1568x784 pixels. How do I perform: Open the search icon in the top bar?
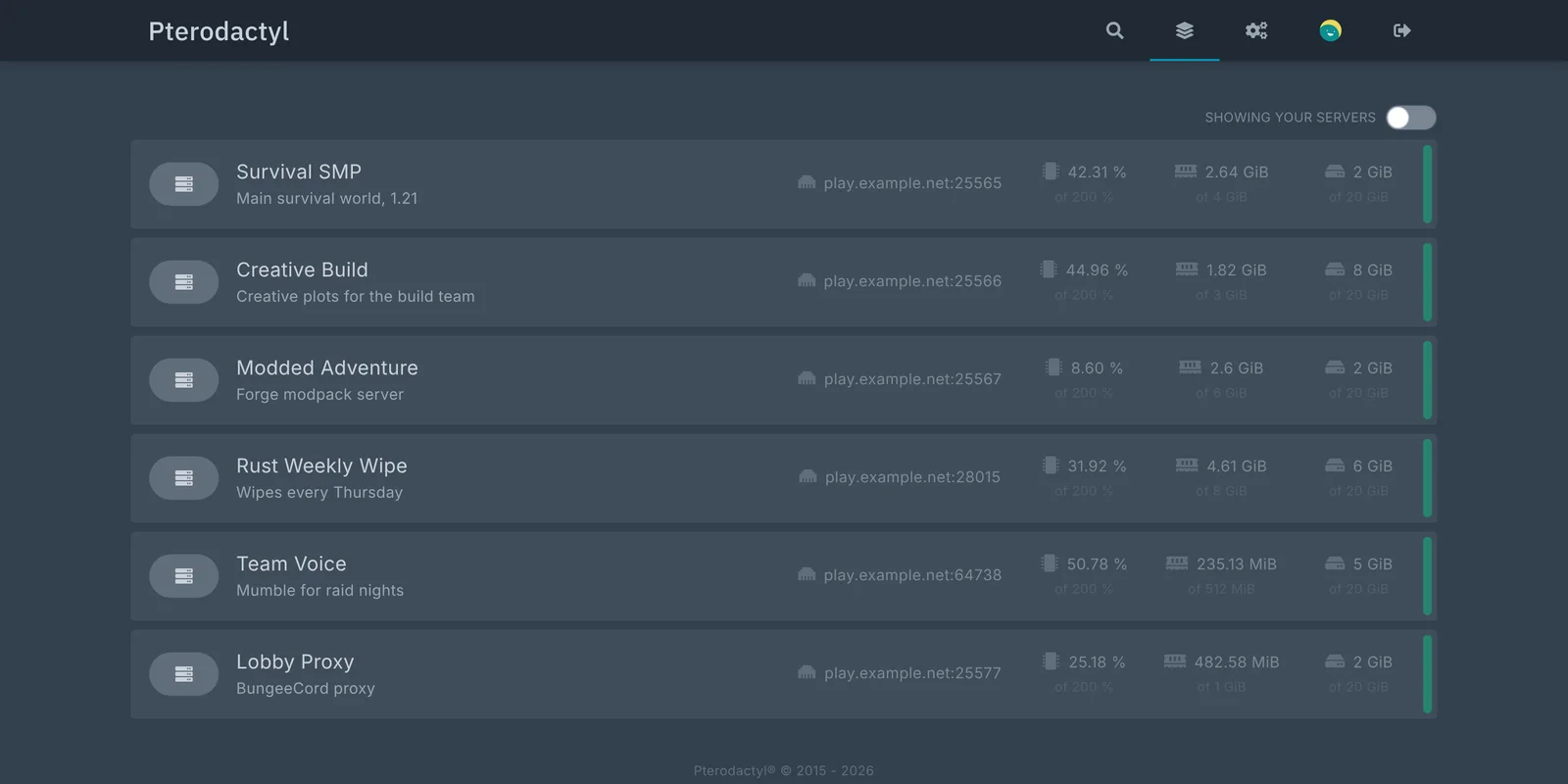pyautogui.click(x=1114, y=30)
